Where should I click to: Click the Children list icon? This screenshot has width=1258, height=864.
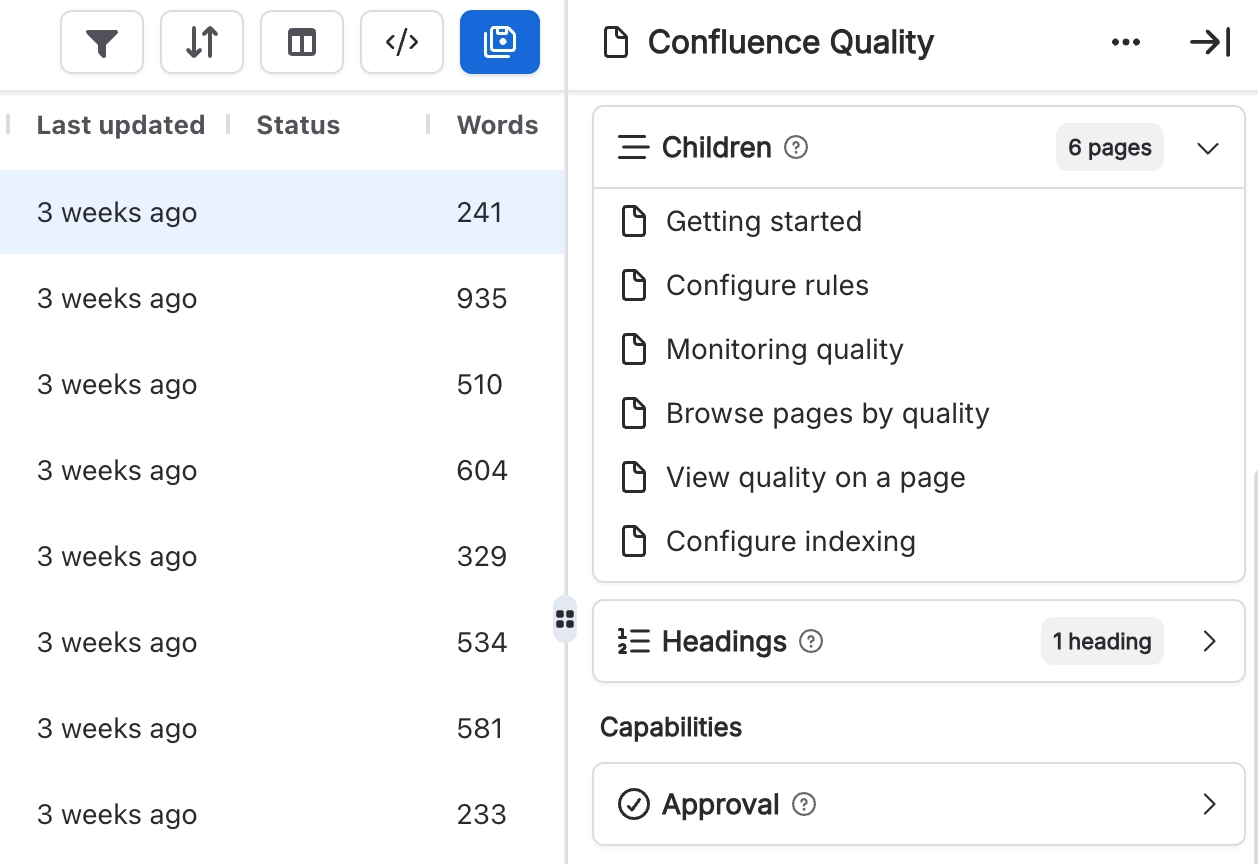pyautogui.click(x=634, y=148)
